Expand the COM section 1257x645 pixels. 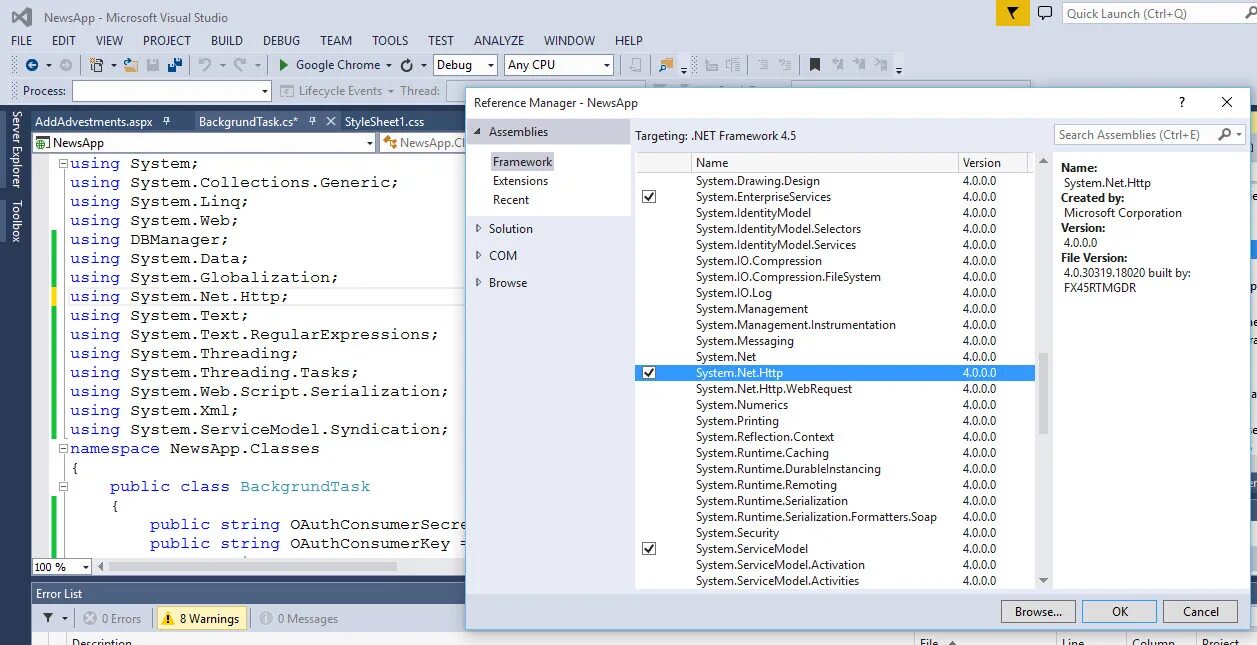click(479, 256)
